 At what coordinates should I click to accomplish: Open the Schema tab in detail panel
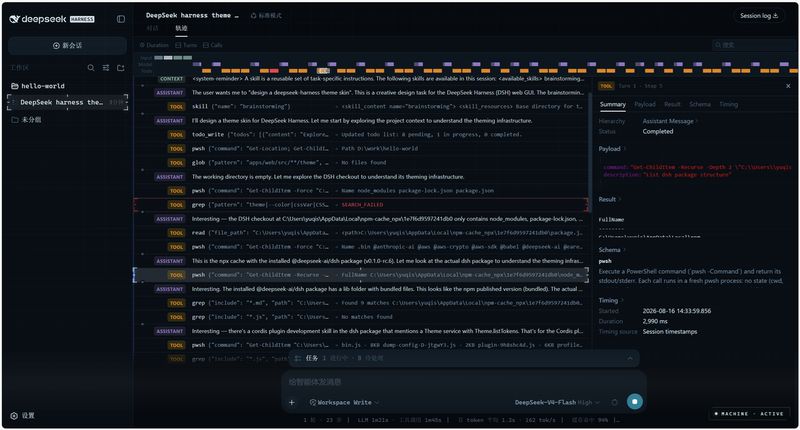pos(700,104)
